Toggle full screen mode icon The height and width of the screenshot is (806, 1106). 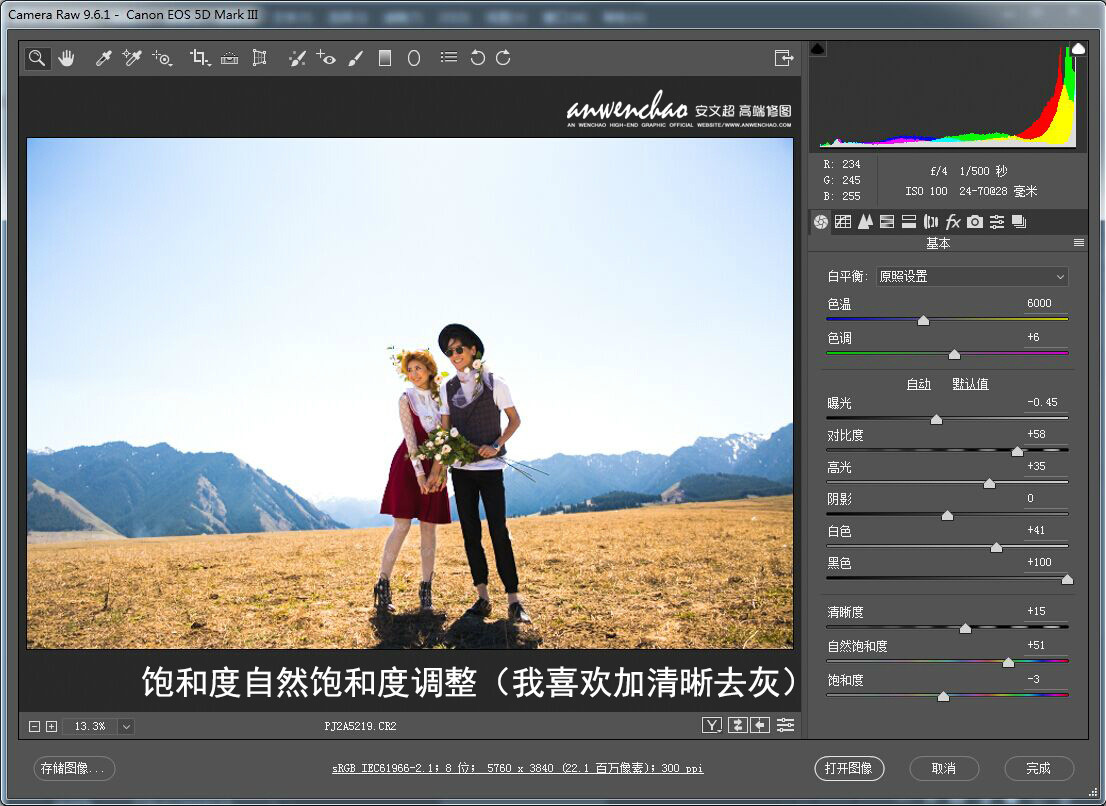[784, 58]
